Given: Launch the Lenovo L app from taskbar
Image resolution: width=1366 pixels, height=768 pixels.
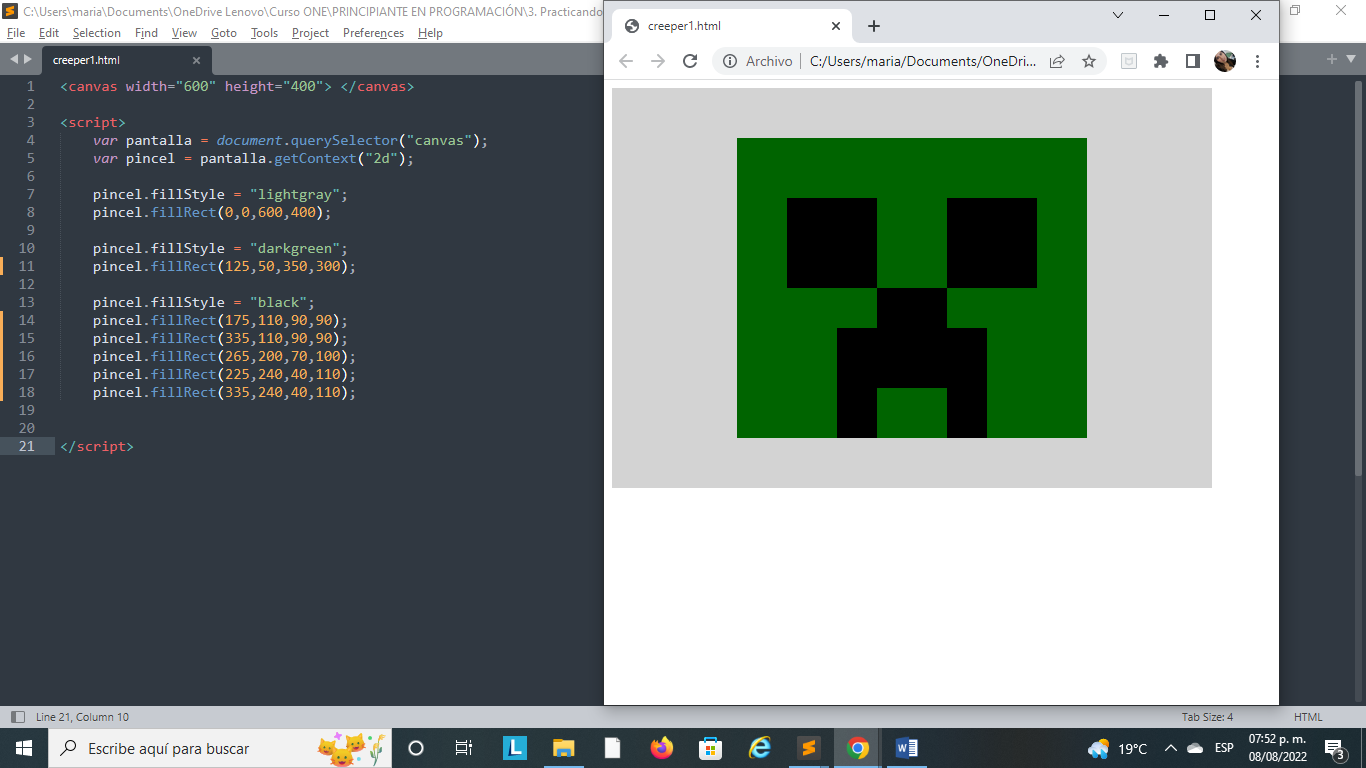Looking at the screenshot, I should coord(515,748).
